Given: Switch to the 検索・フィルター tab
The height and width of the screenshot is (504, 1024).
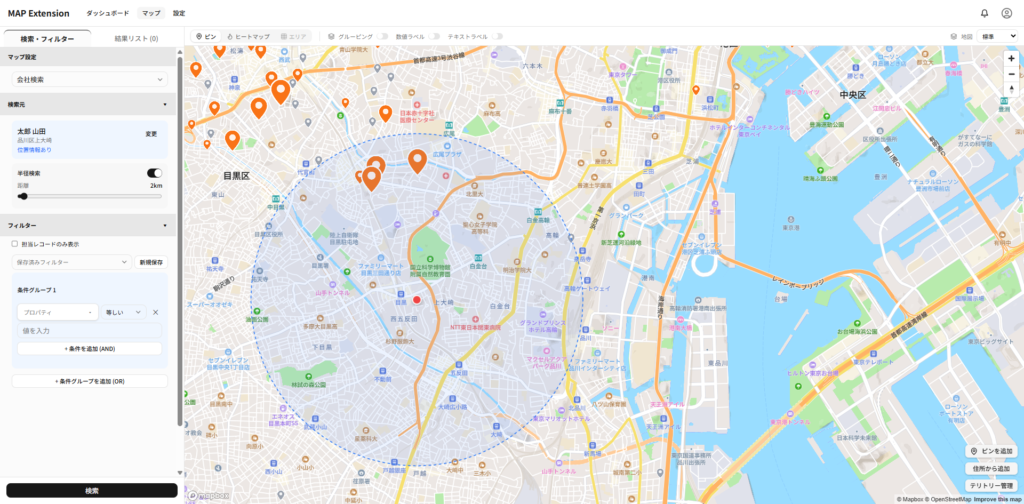Looking at the screenshot, I should click(x=47, y=39).
